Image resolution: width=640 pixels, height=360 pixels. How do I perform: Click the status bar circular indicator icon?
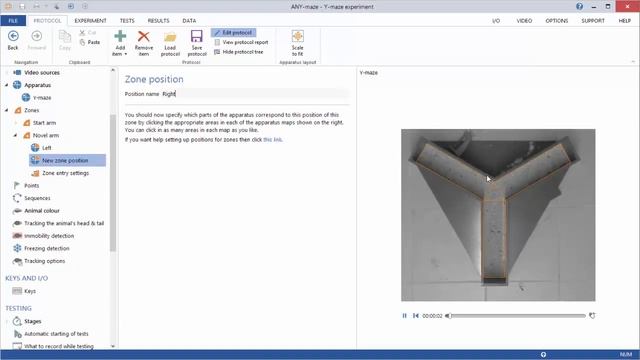click(543, 355)
